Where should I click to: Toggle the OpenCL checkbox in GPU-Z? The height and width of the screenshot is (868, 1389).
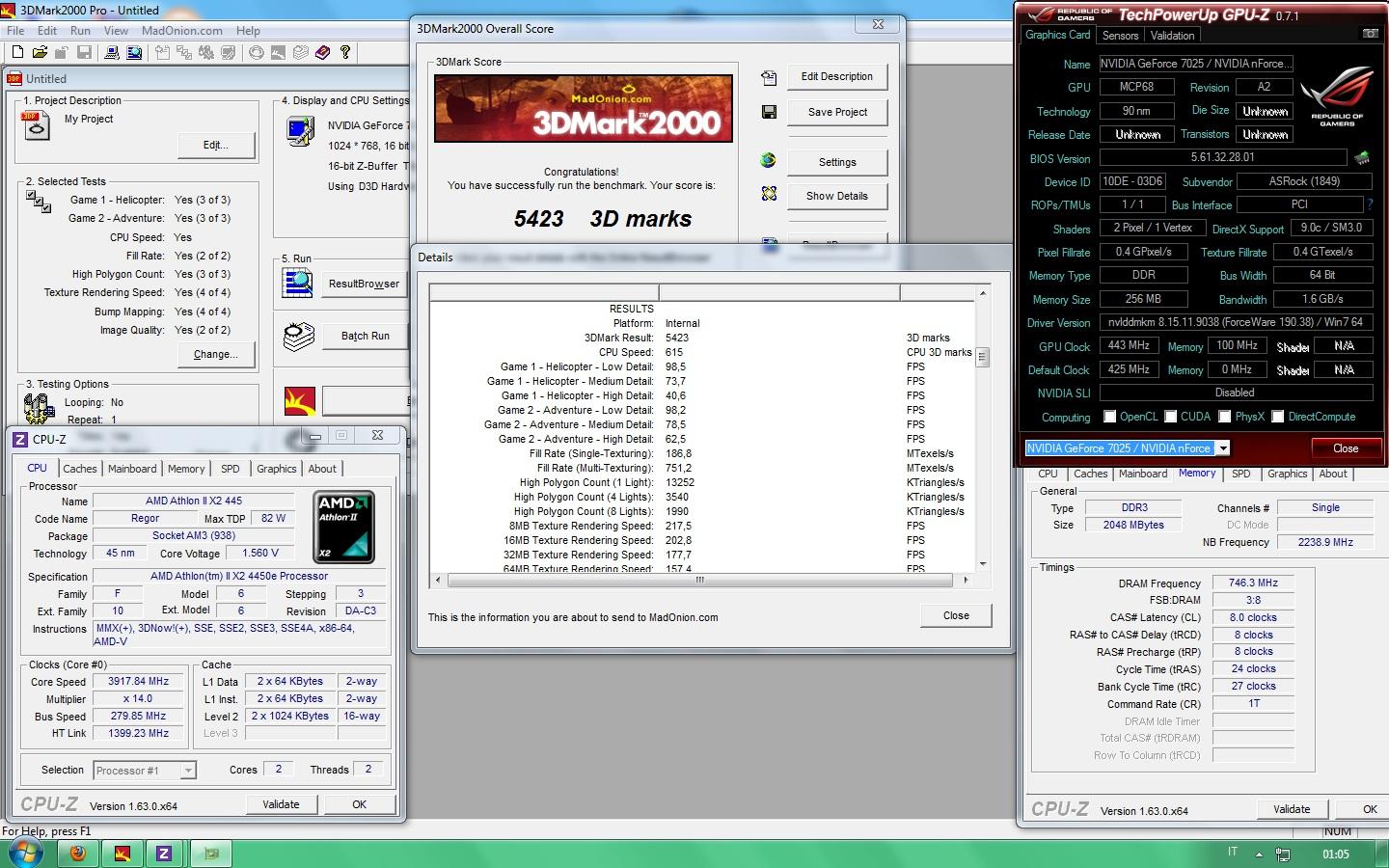(x=1109, y=417)
